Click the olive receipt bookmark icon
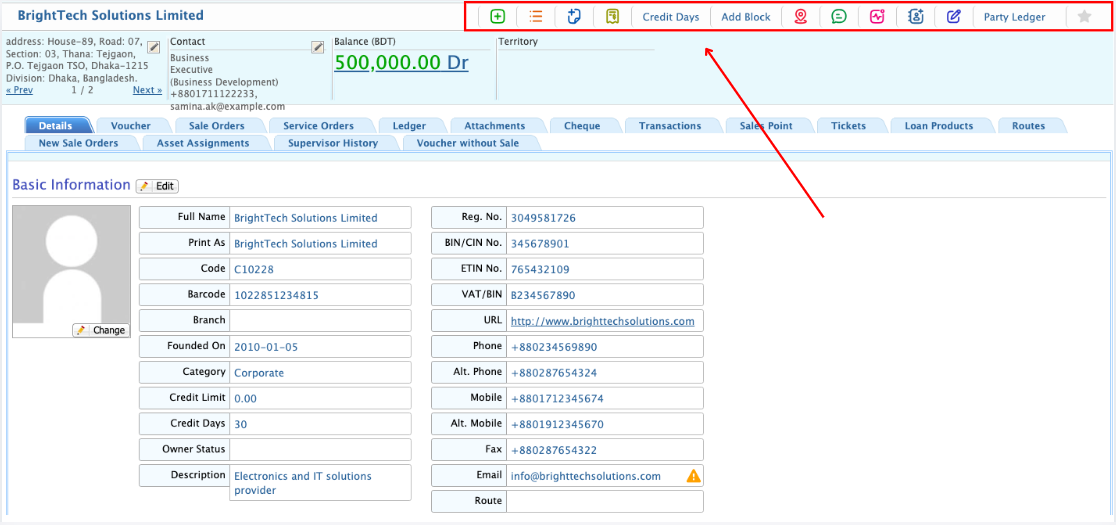Screen dimensions: 1116x525 click(x=612, y=17)
